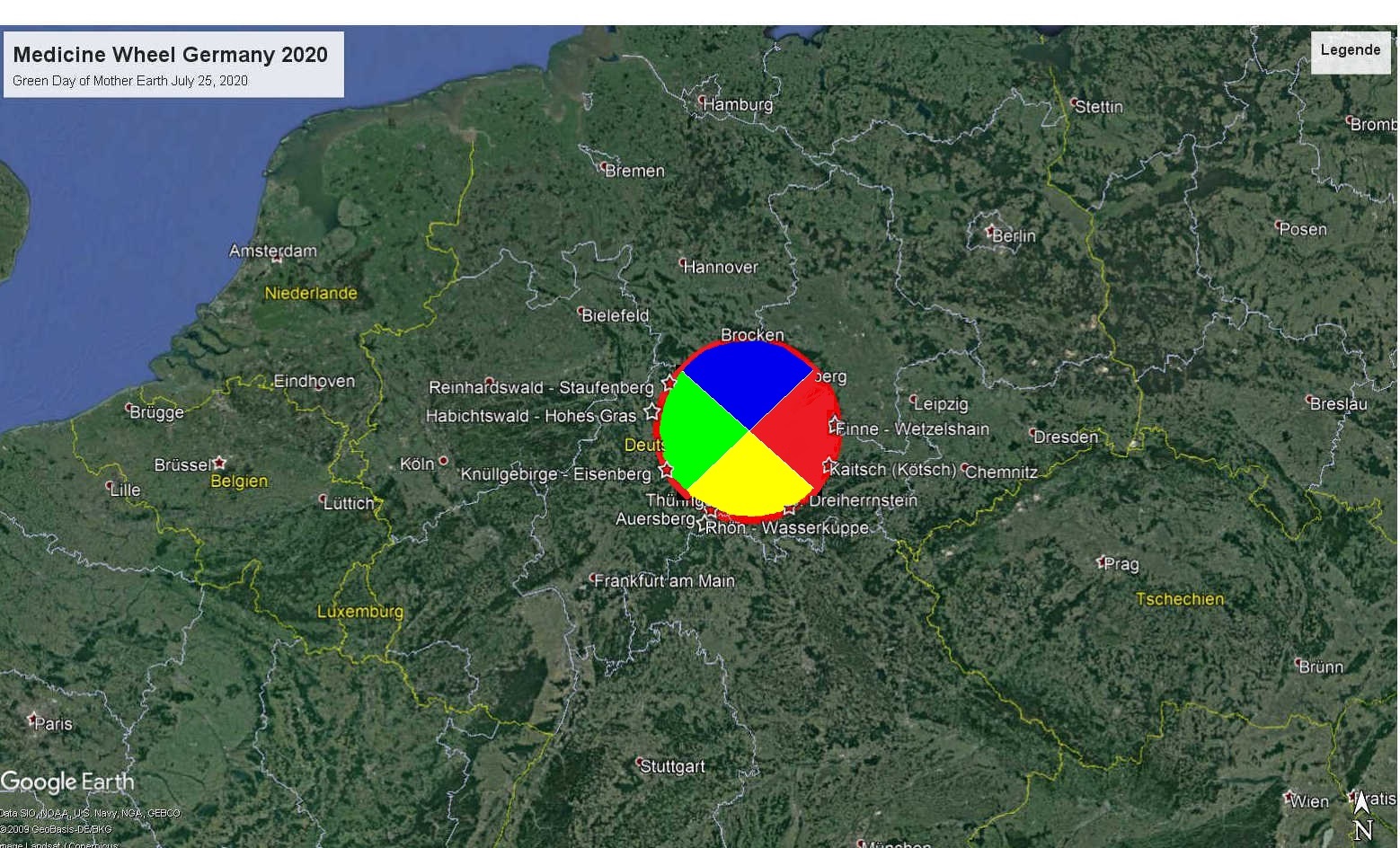Click the Legende button

pos(1350,50)
